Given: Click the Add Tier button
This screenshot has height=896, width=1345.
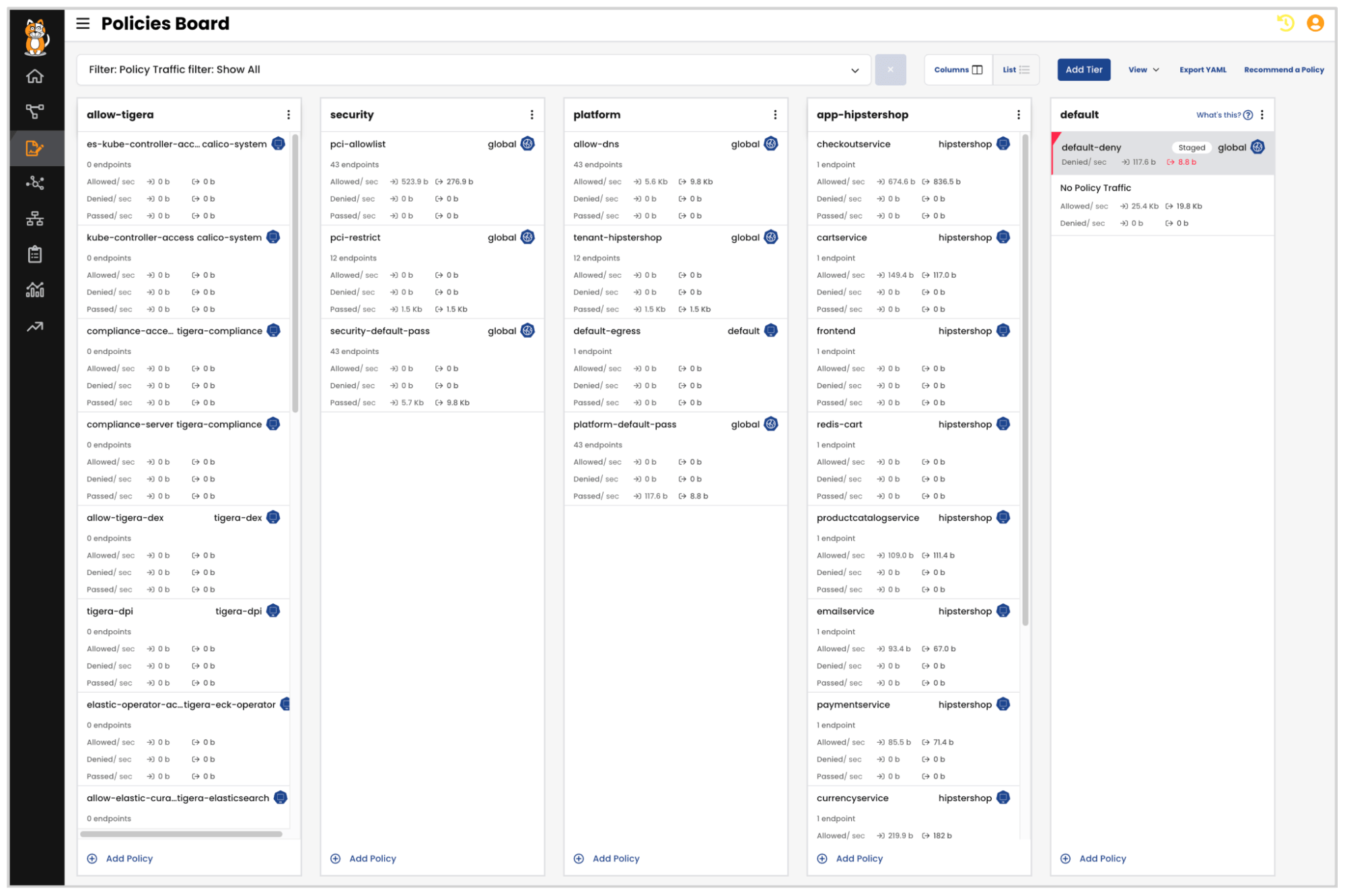Looking at the screenshot, I should coord(1084,70).
